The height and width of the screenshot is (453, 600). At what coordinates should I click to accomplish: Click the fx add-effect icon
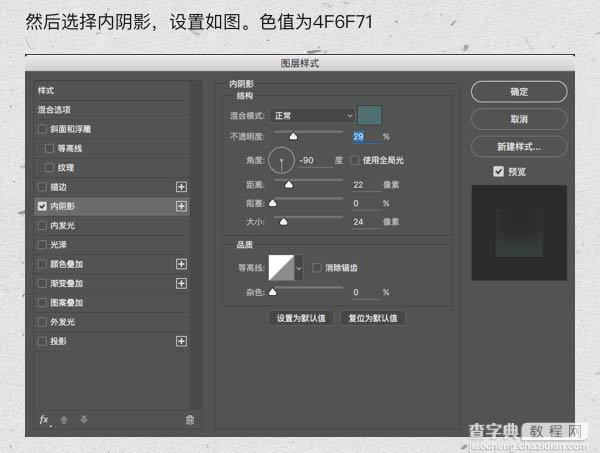(45, 420)
